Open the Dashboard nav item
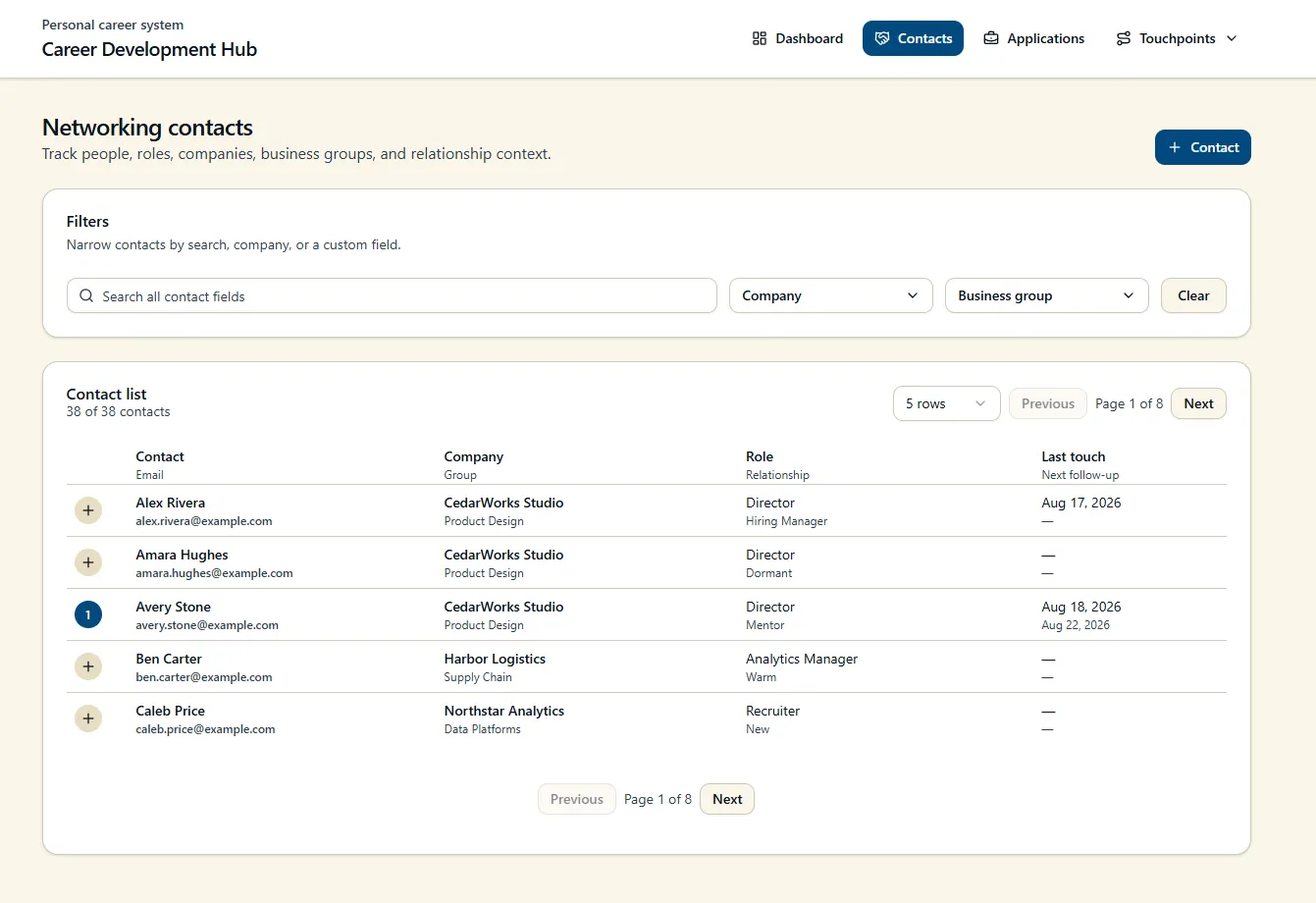 (x=797, y=38)
